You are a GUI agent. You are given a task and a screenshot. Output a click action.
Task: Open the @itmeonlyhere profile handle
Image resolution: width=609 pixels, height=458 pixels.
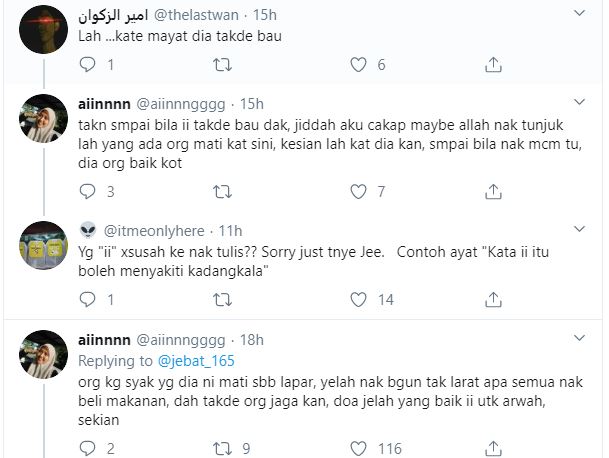tap(154, 231)
